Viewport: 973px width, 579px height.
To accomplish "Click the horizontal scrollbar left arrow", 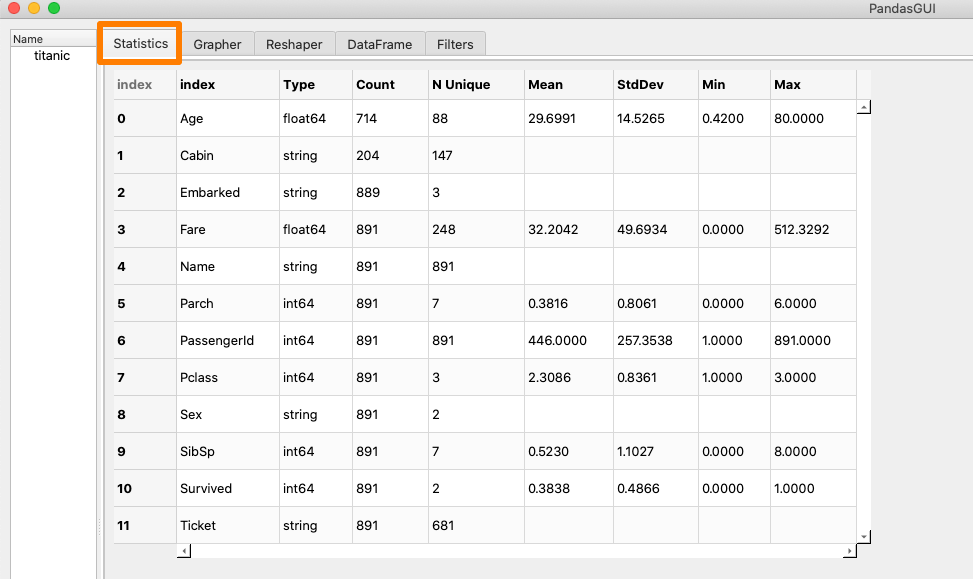I will 183,551.
